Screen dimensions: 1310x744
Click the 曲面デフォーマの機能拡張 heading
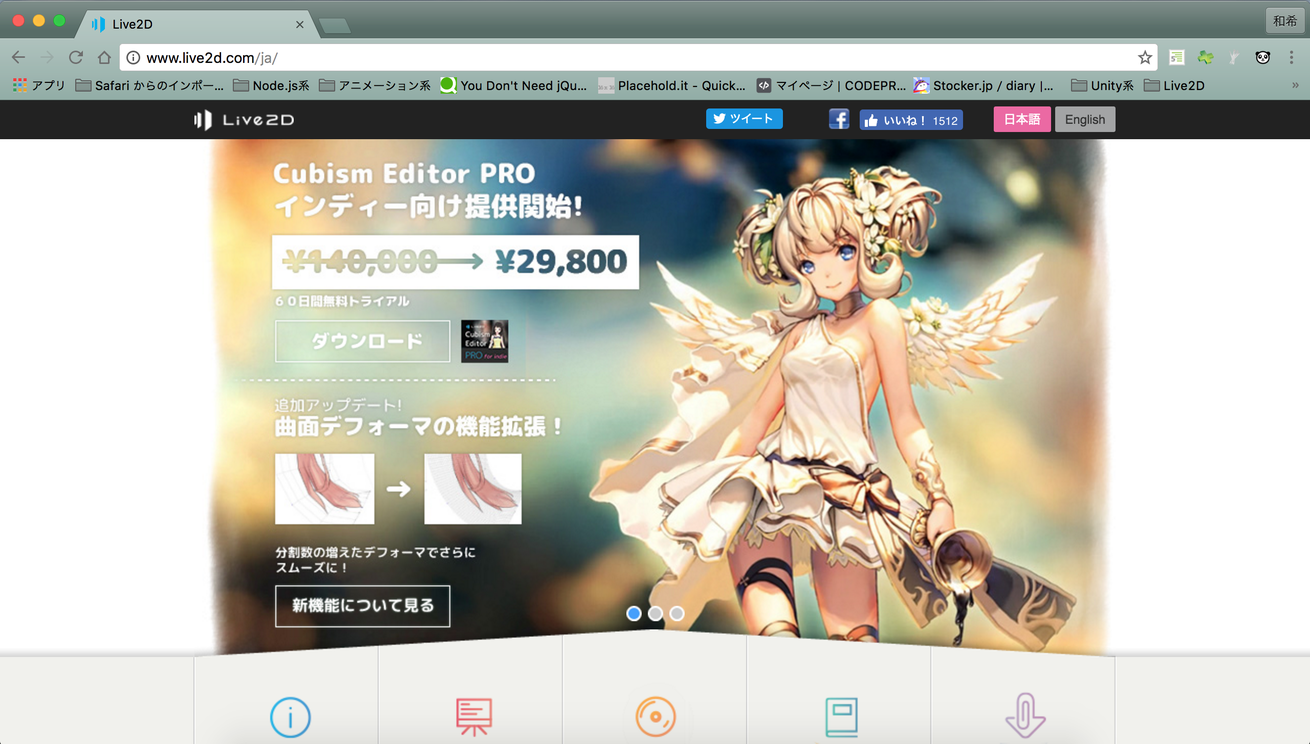pos(420,427)
